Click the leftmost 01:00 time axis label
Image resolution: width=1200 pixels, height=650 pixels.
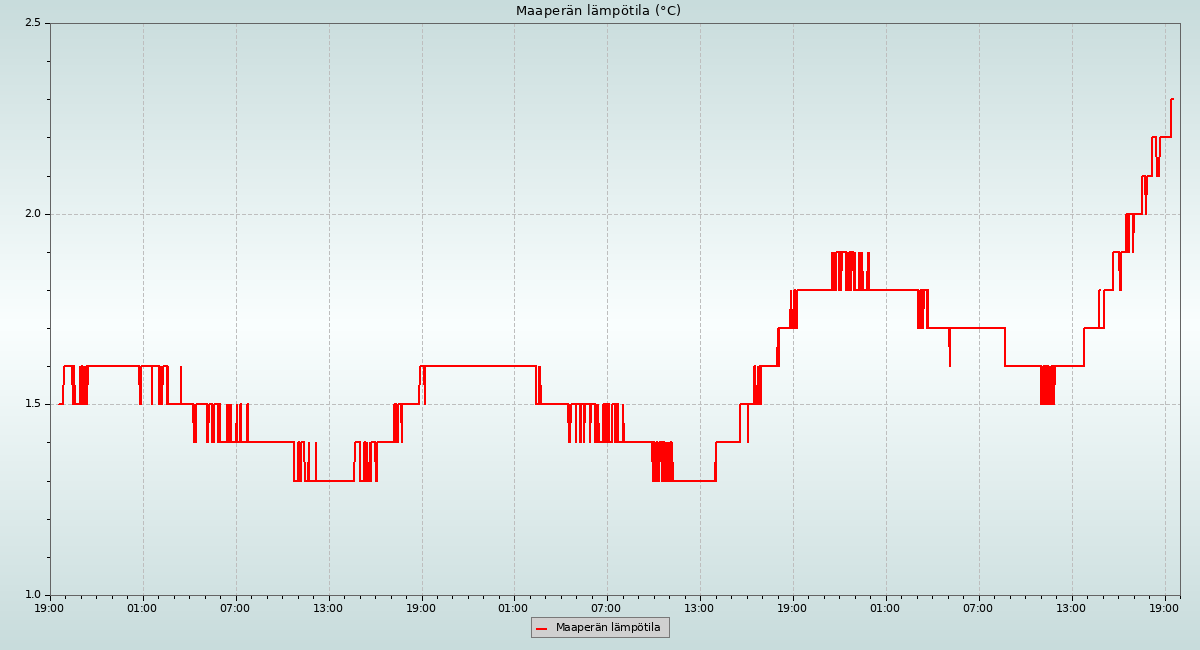tap(142, 607)
